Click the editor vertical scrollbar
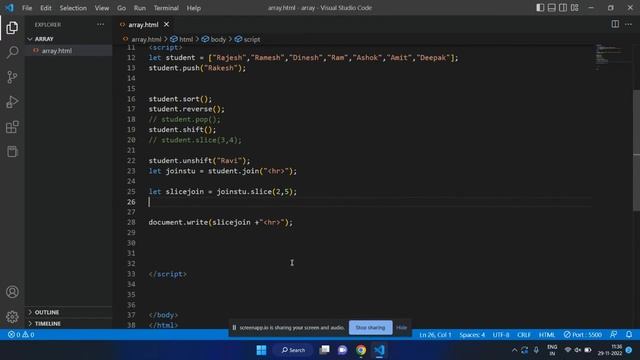 click(x=636, y=150)
